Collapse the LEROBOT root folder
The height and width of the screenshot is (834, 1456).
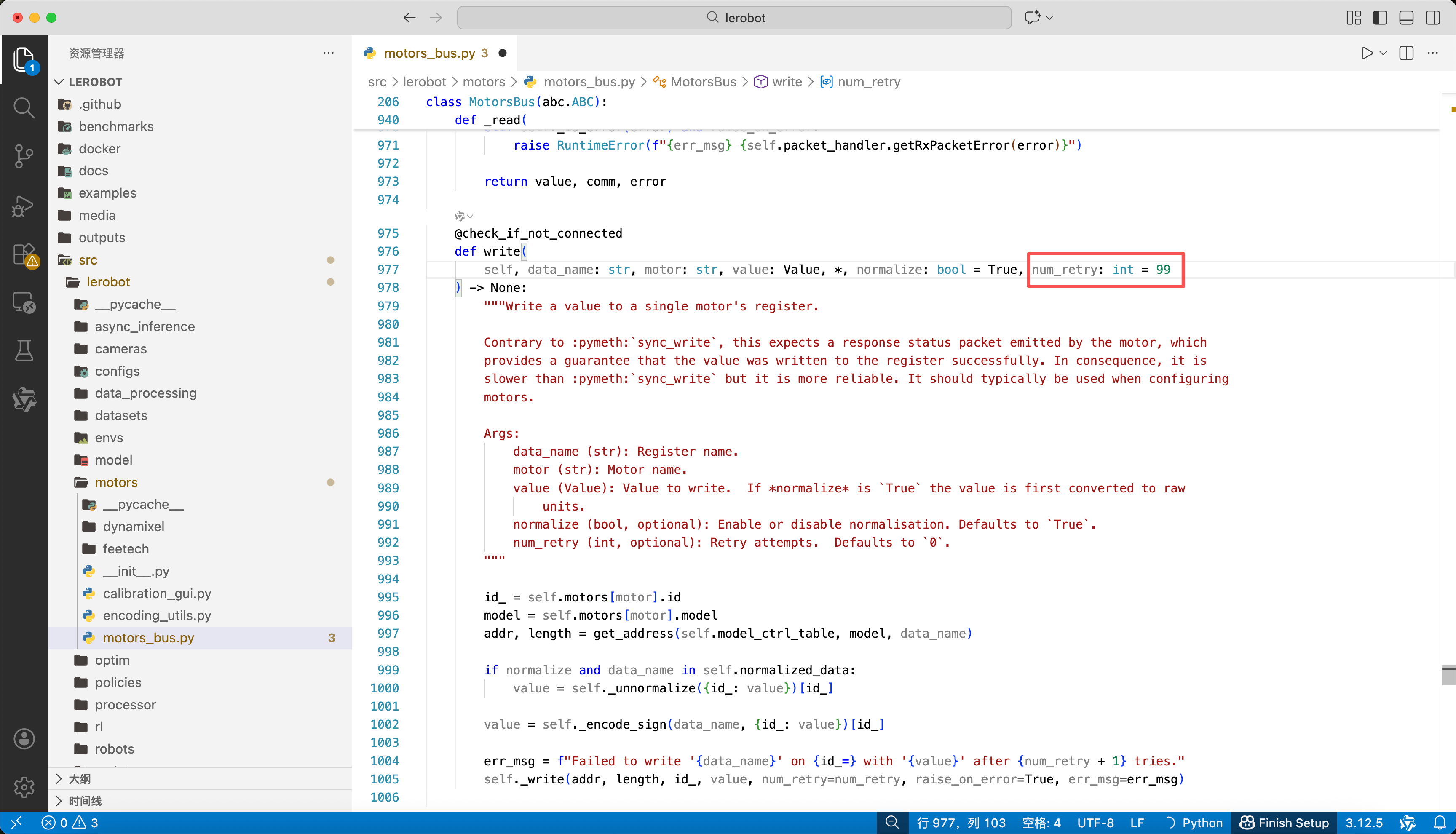coord(201,82)
